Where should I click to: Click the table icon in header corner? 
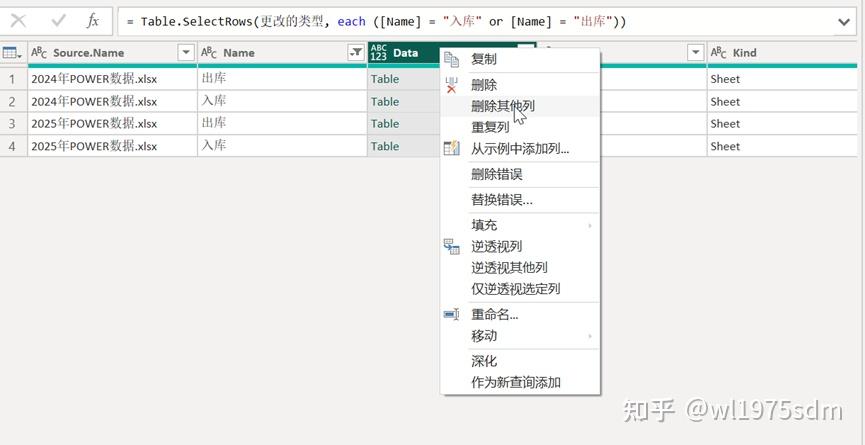12,53
